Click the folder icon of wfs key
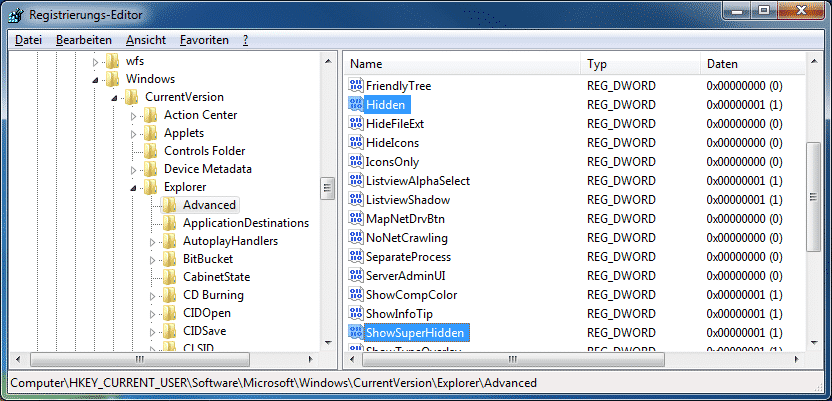 (x=112, y=61)
